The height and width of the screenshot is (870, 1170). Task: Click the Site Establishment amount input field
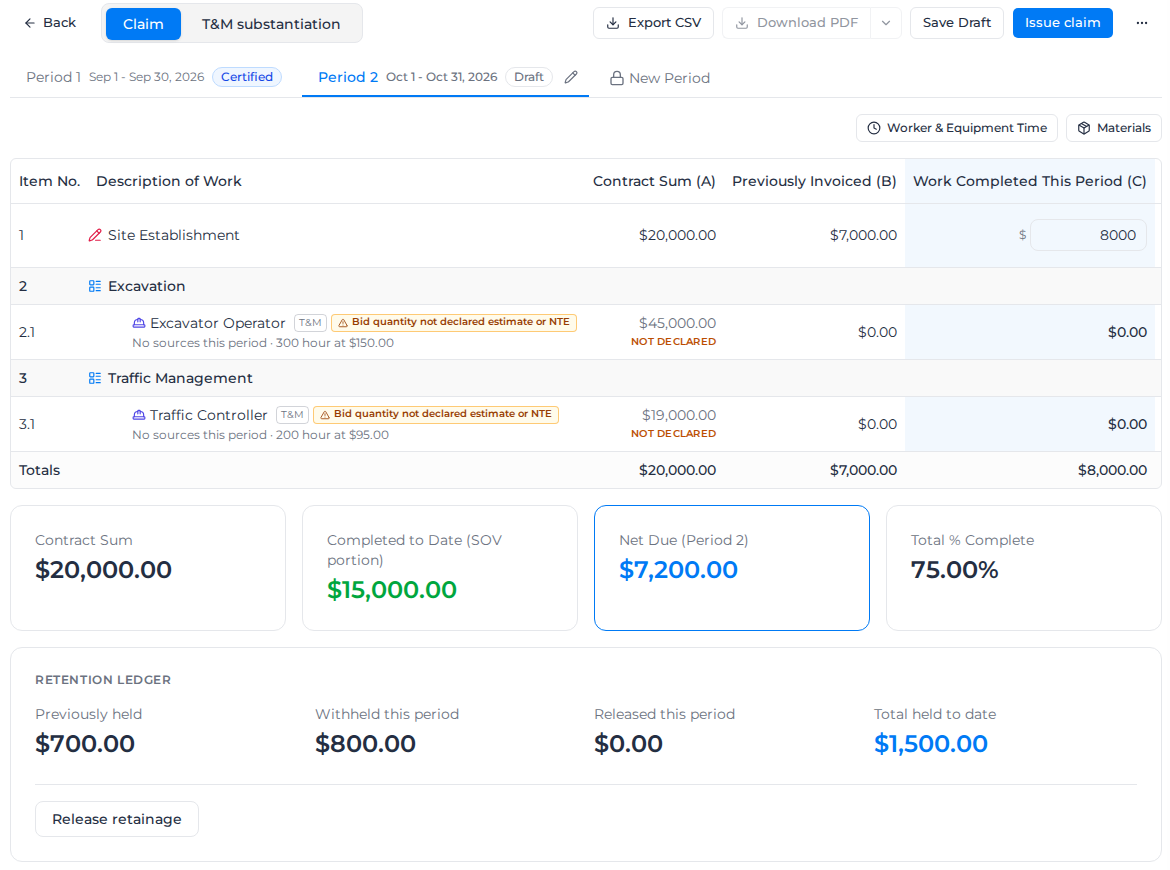point(1088,235)
